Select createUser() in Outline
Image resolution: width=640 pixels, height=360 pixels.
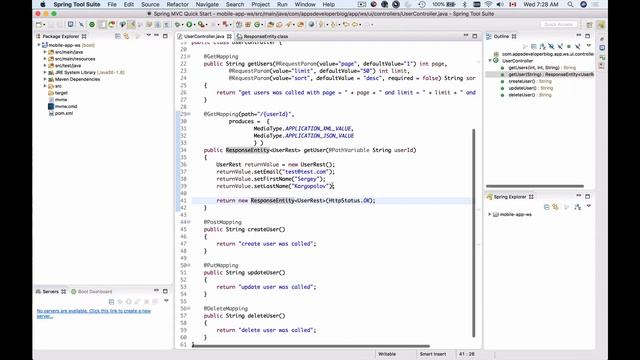(530, 81)
